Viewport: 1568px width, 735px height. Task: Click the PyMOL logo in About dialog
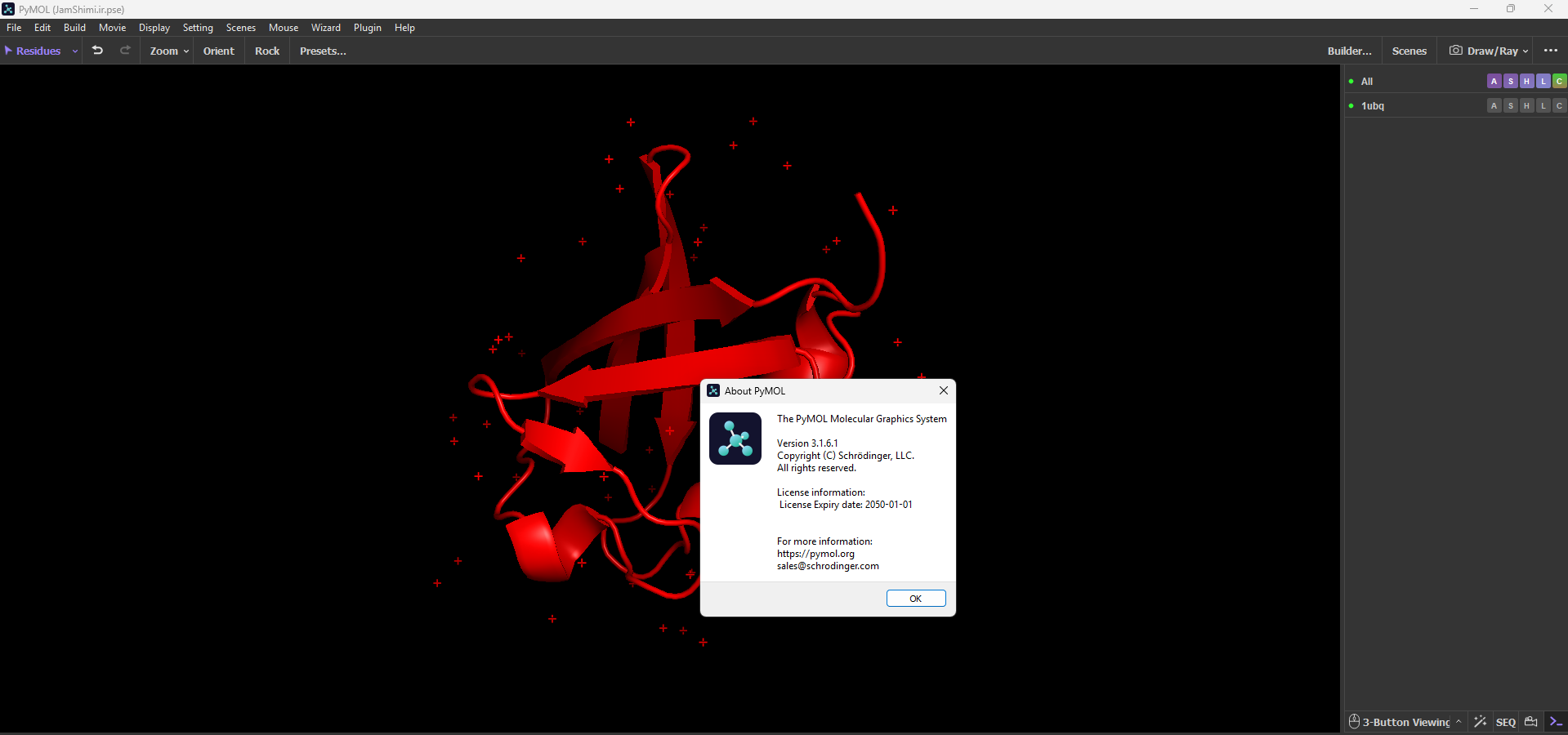pos(735,439)
